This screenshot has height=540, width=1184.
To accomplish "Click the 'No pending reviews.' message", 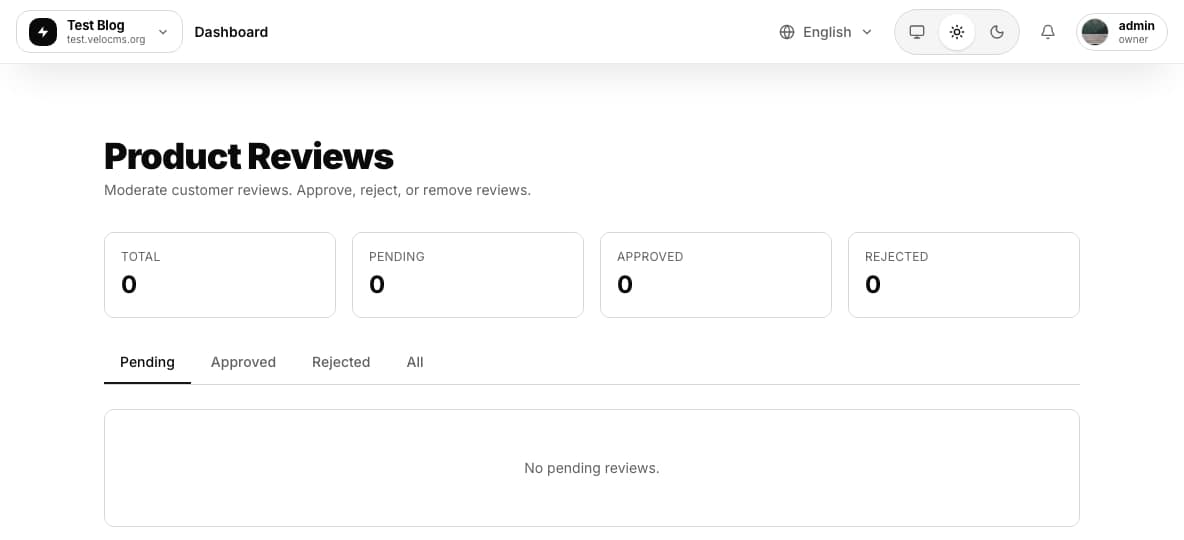I will point(592,468).
